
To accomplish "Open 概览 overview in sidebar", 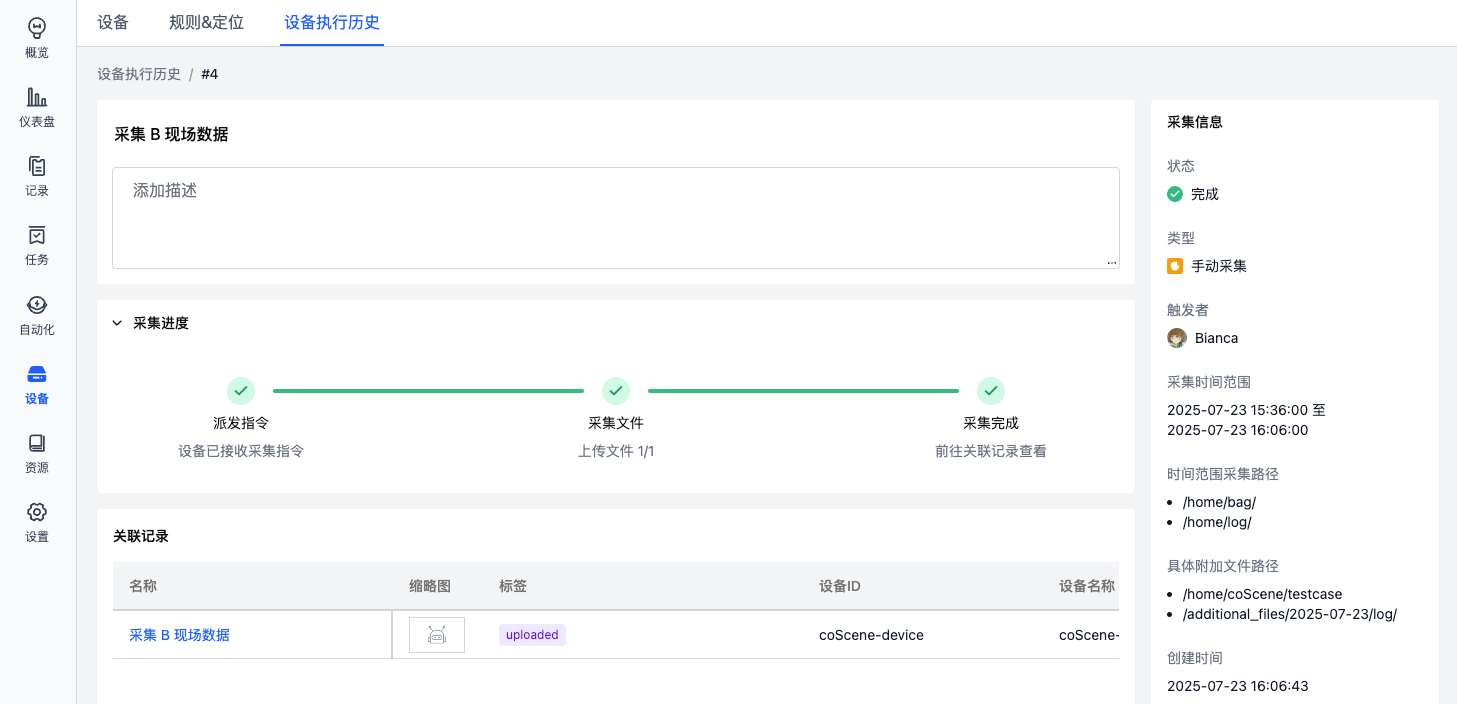I will [x=37, y=38].
